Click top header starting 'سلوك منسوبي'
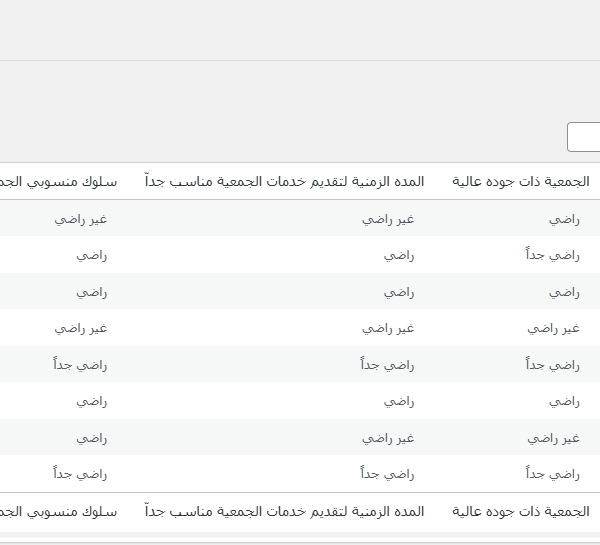Viewport: 600px width, 545px height. [x=58, y=181]
